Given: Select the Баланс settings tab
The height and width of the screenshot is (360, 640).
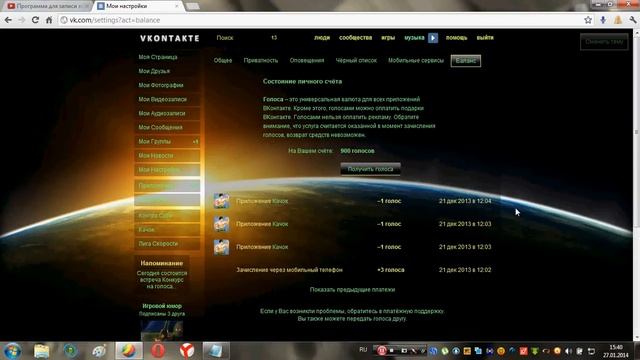Looking at the screenshot, I should pyautogui.click(x=466, y=61).
